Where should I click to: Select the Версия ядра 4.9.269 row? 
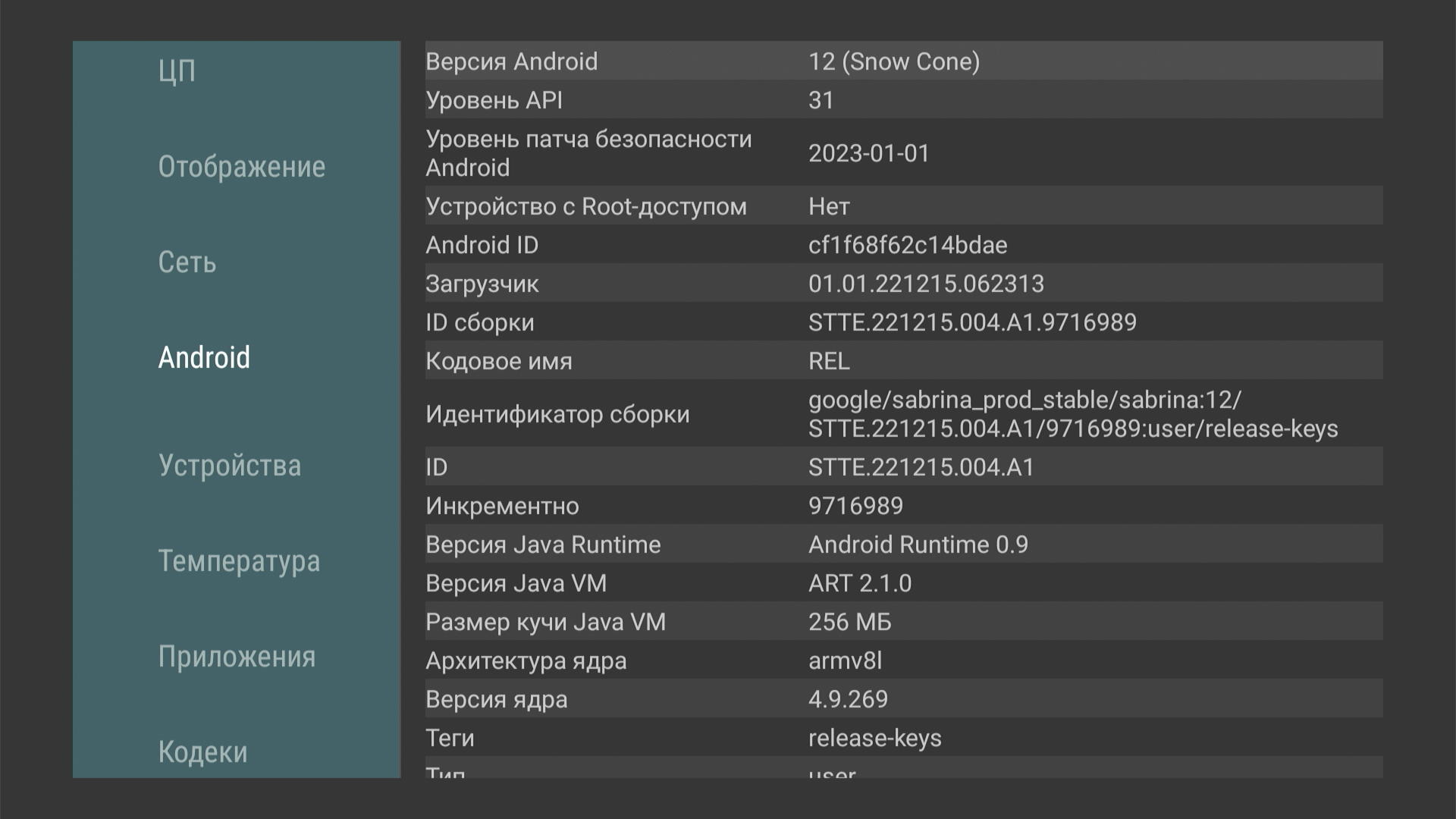click(x=902, y=699)
